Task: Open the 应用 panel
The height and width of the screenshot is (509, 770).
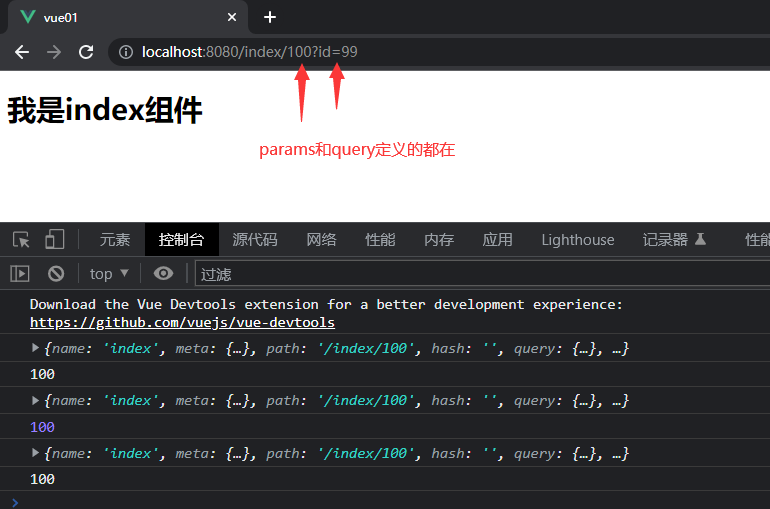Action: (497, 240)
